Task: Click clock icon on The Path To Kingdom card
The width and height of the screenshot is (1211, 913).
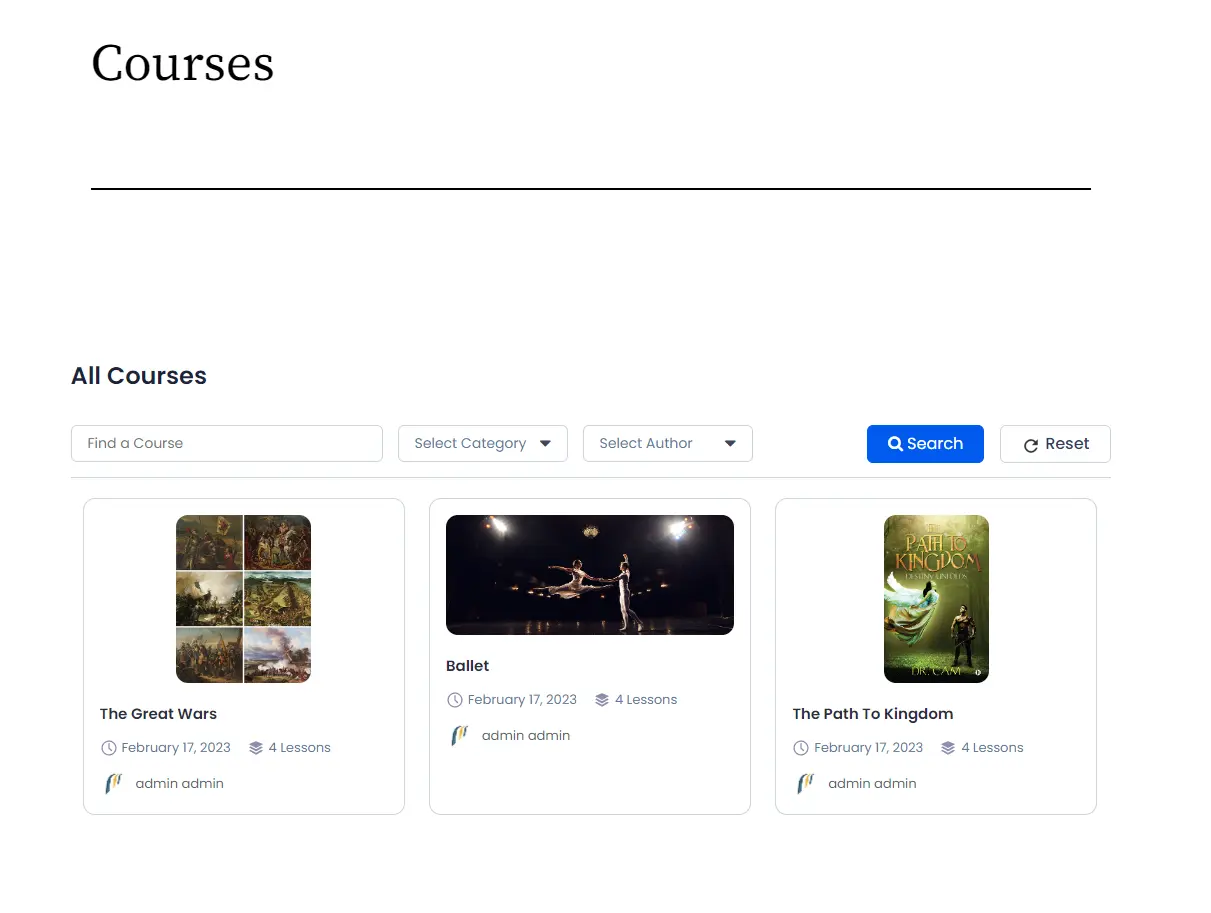Action: (801, 748)
